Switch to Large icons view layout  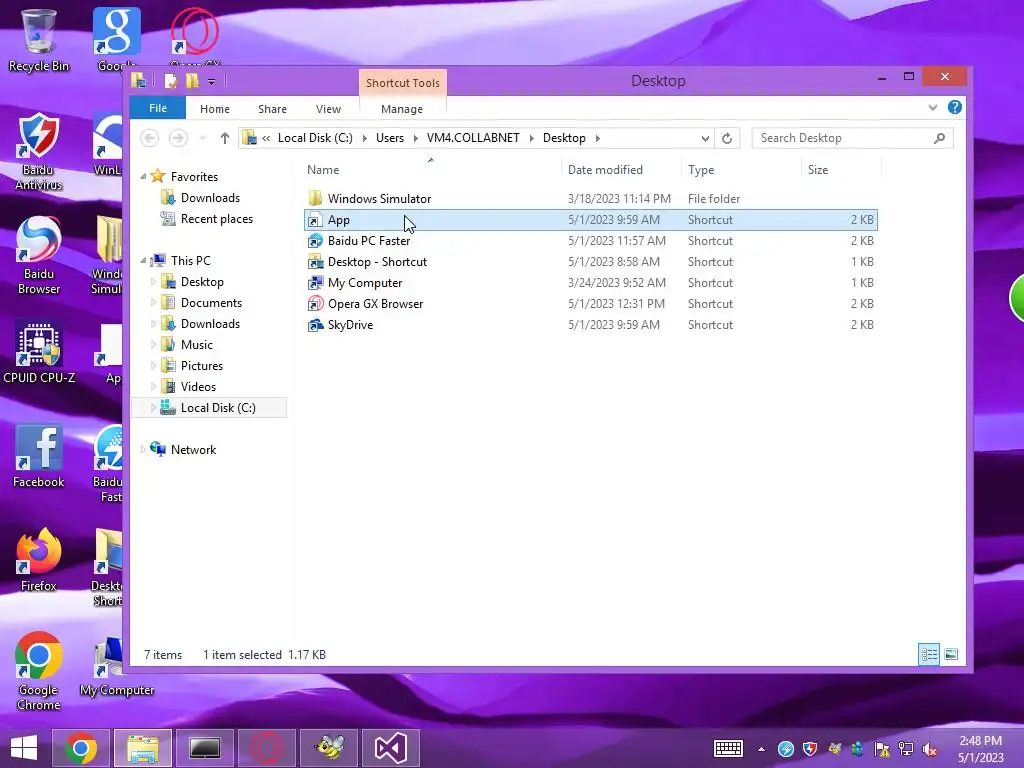pos(952,654)
